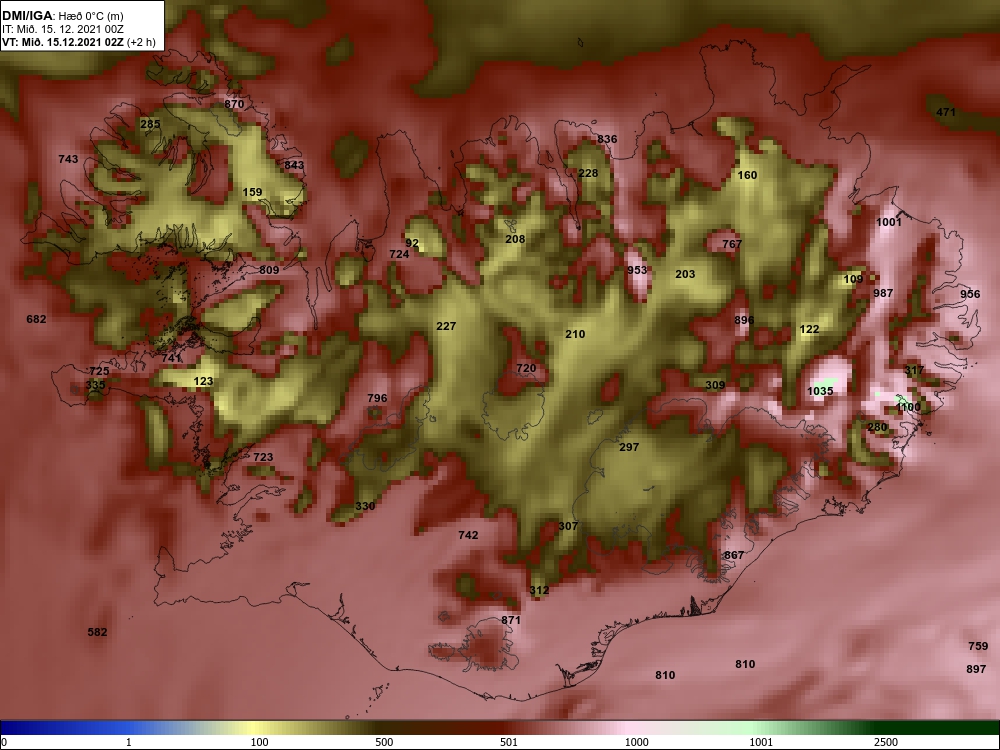This screenshot has width=1000, height=750.
Task: Click the map value 1035
Action: coord(820,391)
